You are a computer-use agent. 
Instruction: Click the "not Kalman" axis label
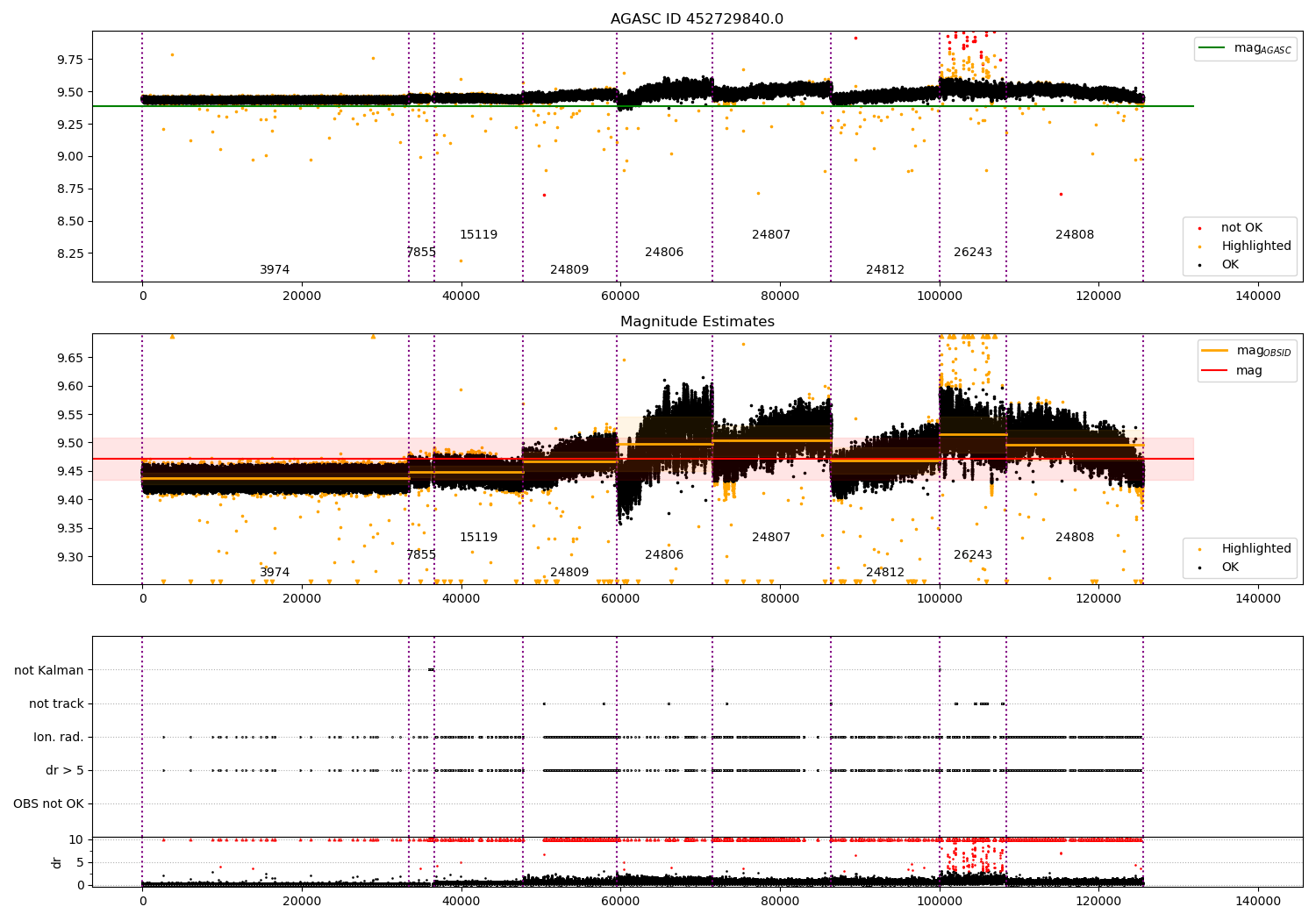[49, 670]
